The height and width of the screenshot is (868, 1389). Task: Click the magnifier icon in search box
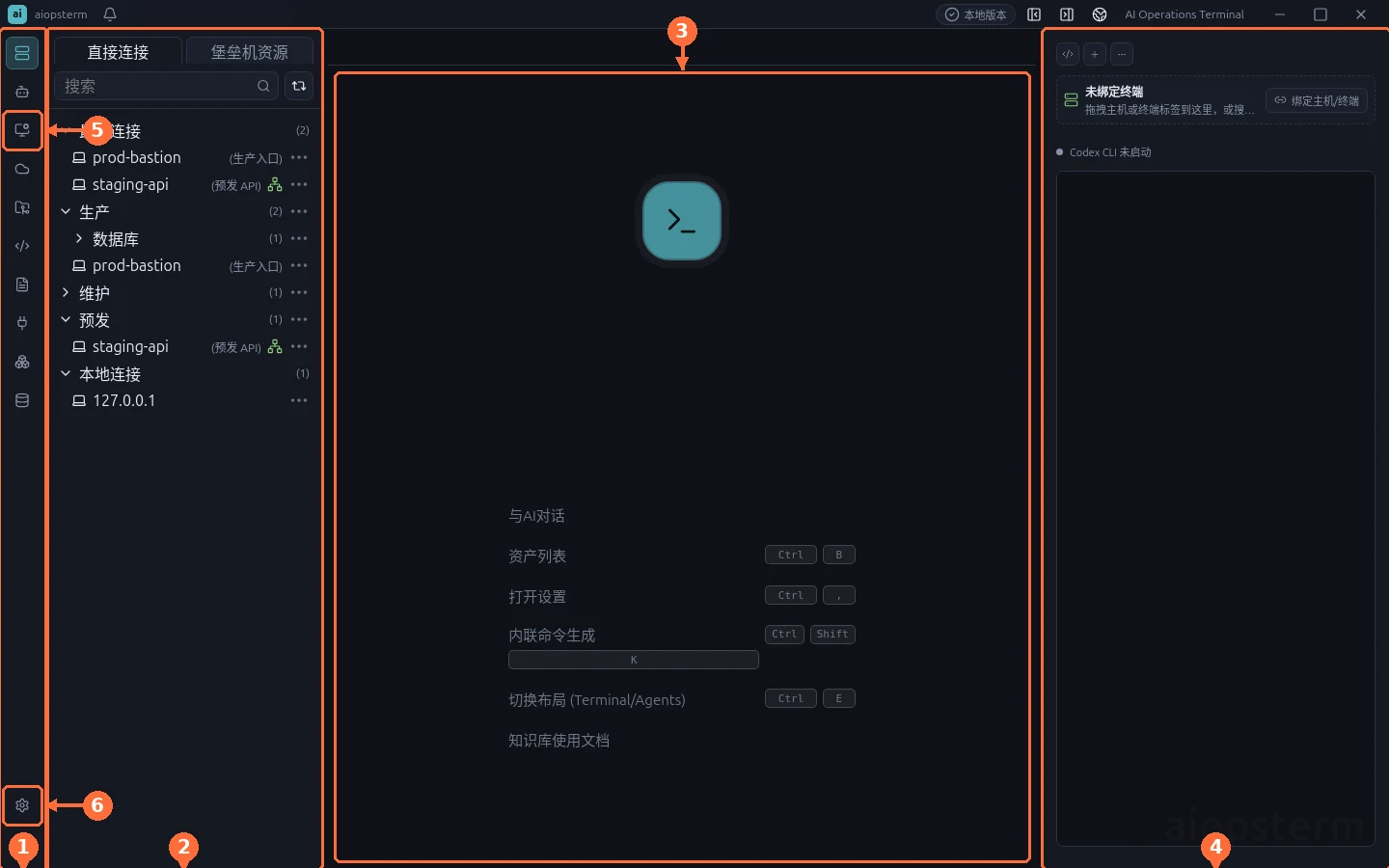(x=263, y=86)
